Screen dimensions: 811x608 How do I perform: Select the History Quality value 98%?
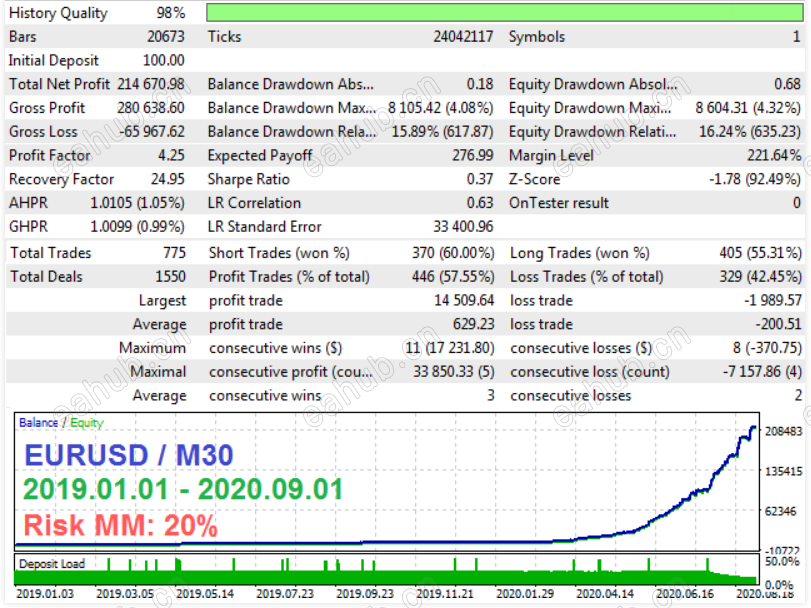click(x=171, y=13)
